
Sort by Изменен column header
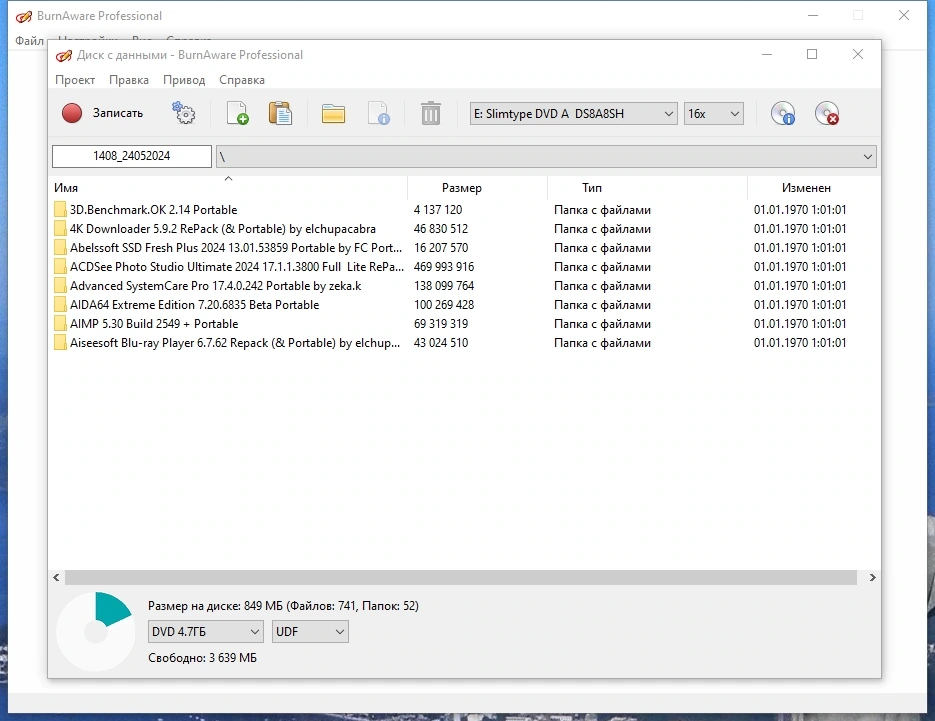813,188
